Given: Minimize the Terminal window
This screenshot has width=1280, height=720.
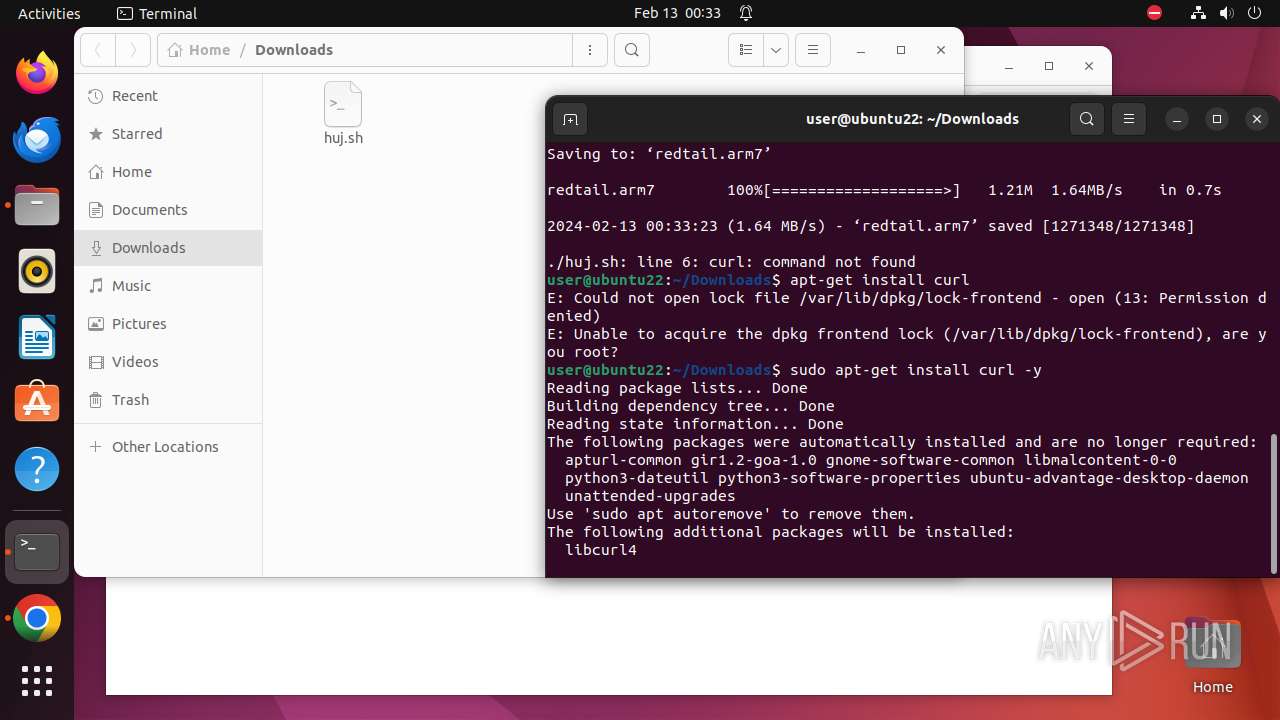Looking at the screenshot, I should (x=1177, y=119).
